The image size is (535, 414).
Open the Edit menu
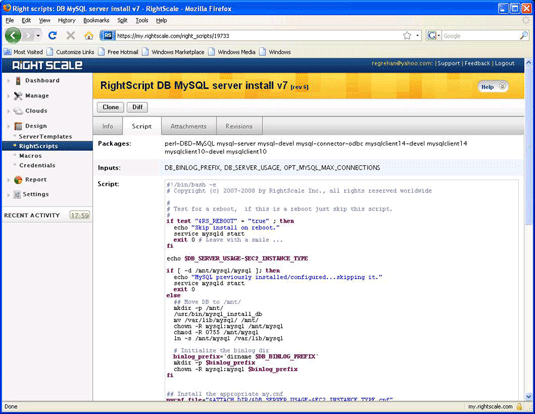[26, 20]
